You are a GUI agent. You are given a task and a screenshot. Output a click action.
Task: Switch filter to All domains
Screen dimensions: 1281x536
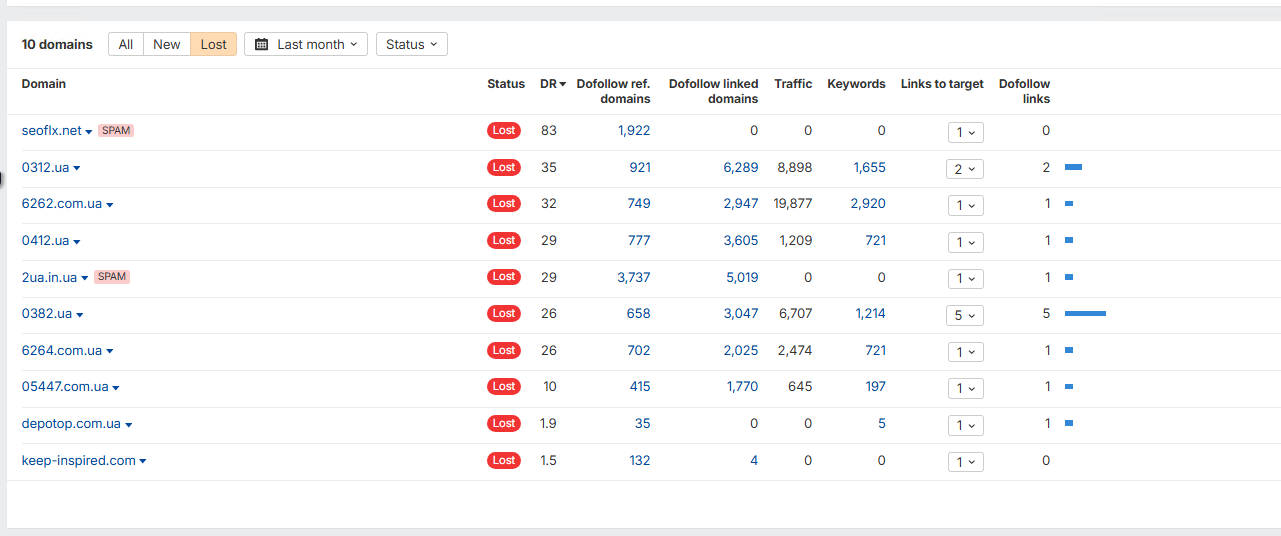tap(126, 44)
